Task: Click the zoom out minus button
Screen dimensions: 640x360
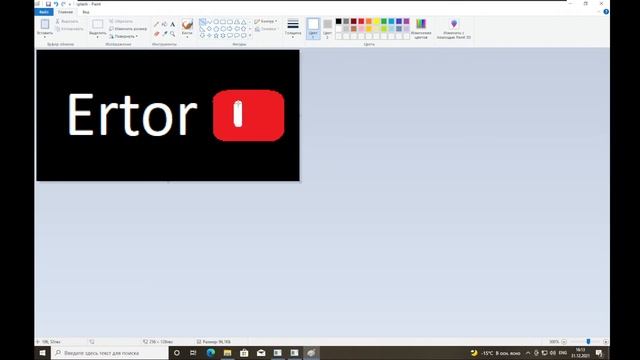Action: pos(564,342)
